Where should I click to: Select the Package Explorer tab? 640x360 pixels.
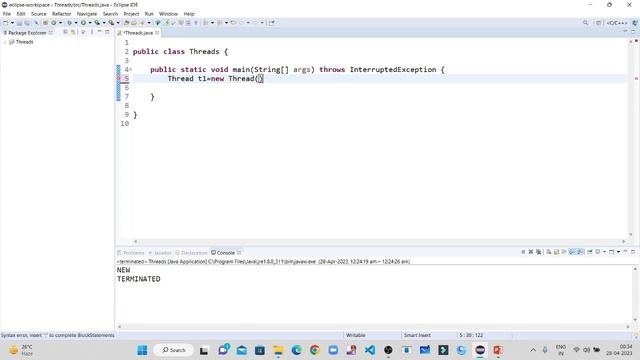pos(27,33)
